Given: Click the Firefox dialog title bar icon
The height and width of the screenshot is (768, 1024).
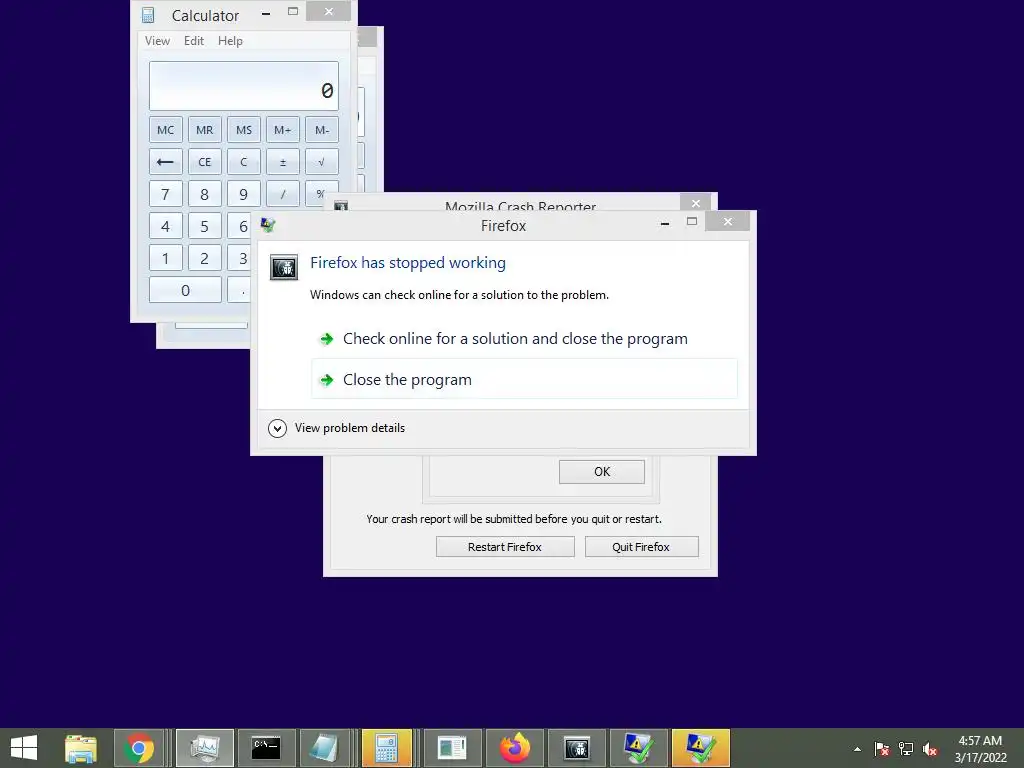Looking at the screenshot, I should [x=268, y=225].
